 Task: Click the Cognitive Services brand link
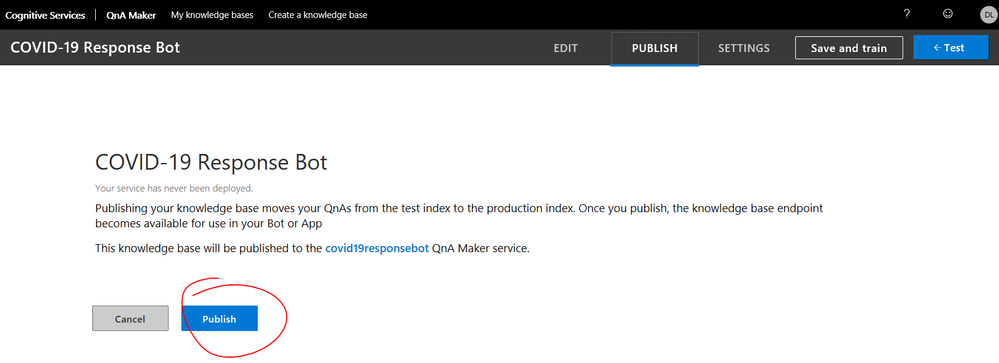45,15
